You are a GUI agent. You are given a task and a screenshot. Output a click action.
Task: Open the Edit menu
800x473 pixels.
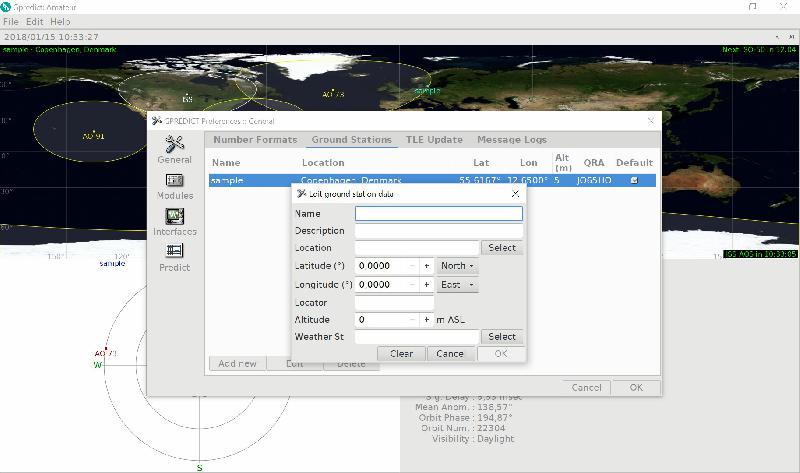click(x=35, y=22)
